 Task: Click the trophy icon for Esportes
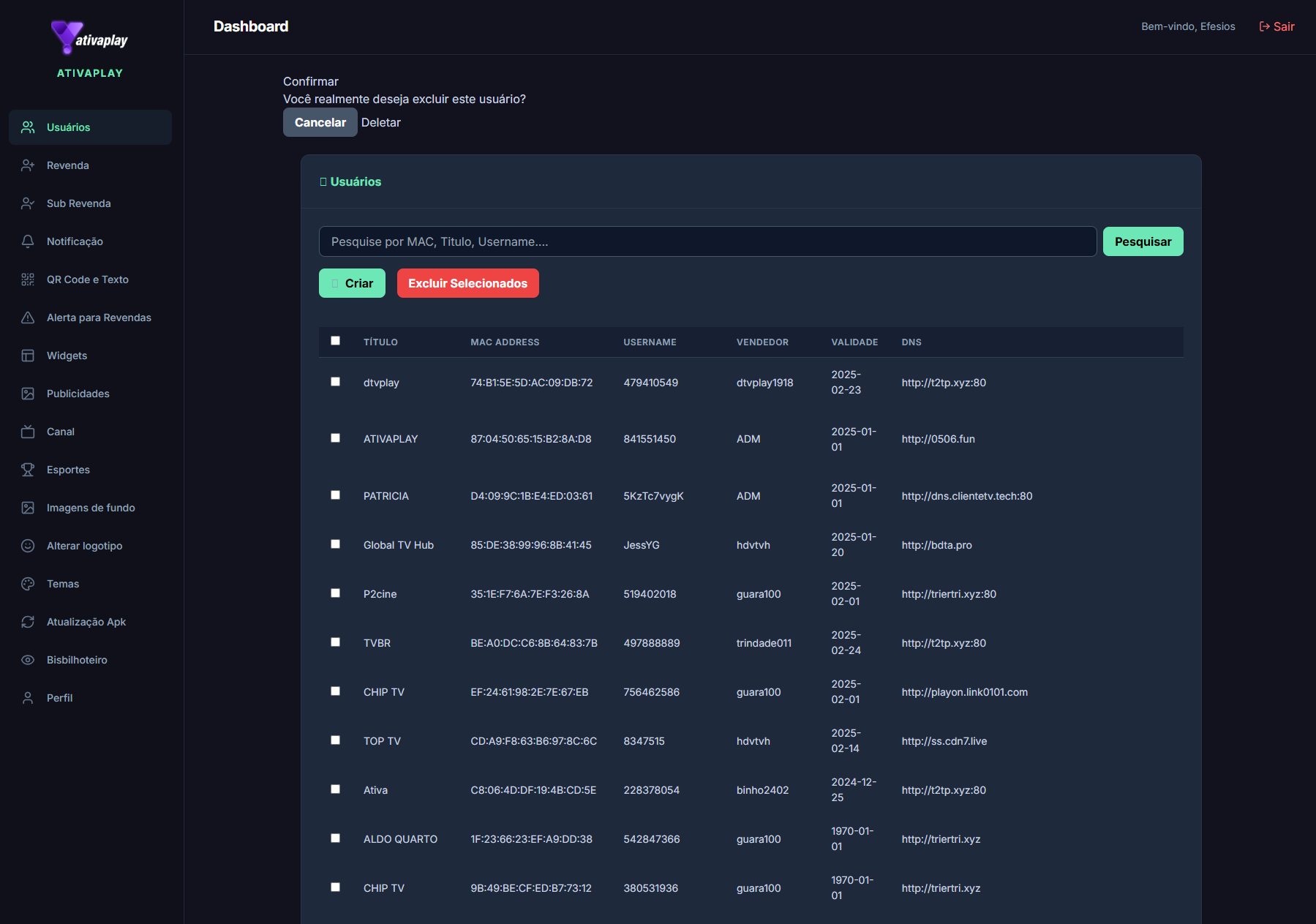(28, 470)
